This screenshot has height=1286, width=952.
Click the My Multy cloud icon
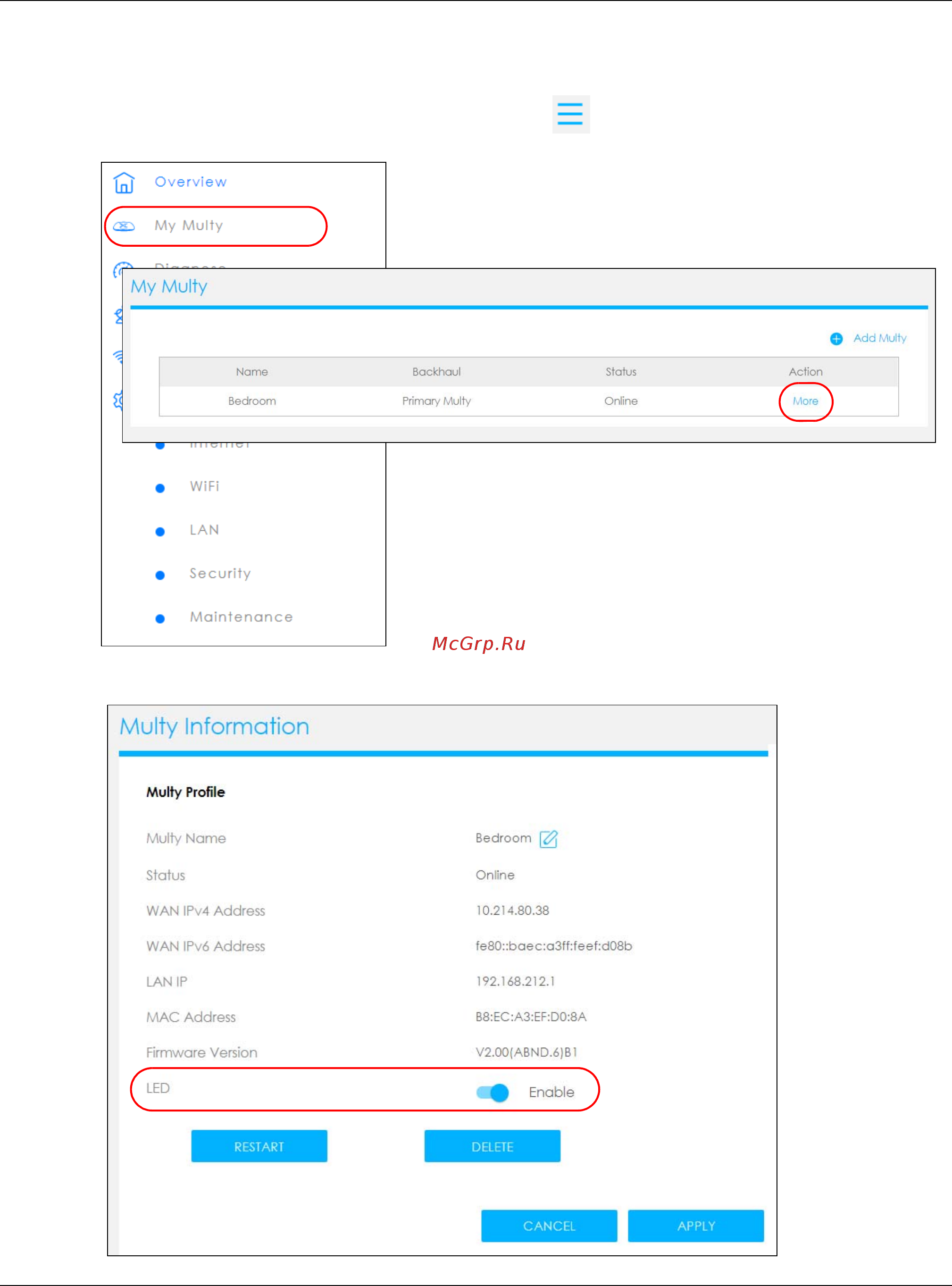click(124, 226)
